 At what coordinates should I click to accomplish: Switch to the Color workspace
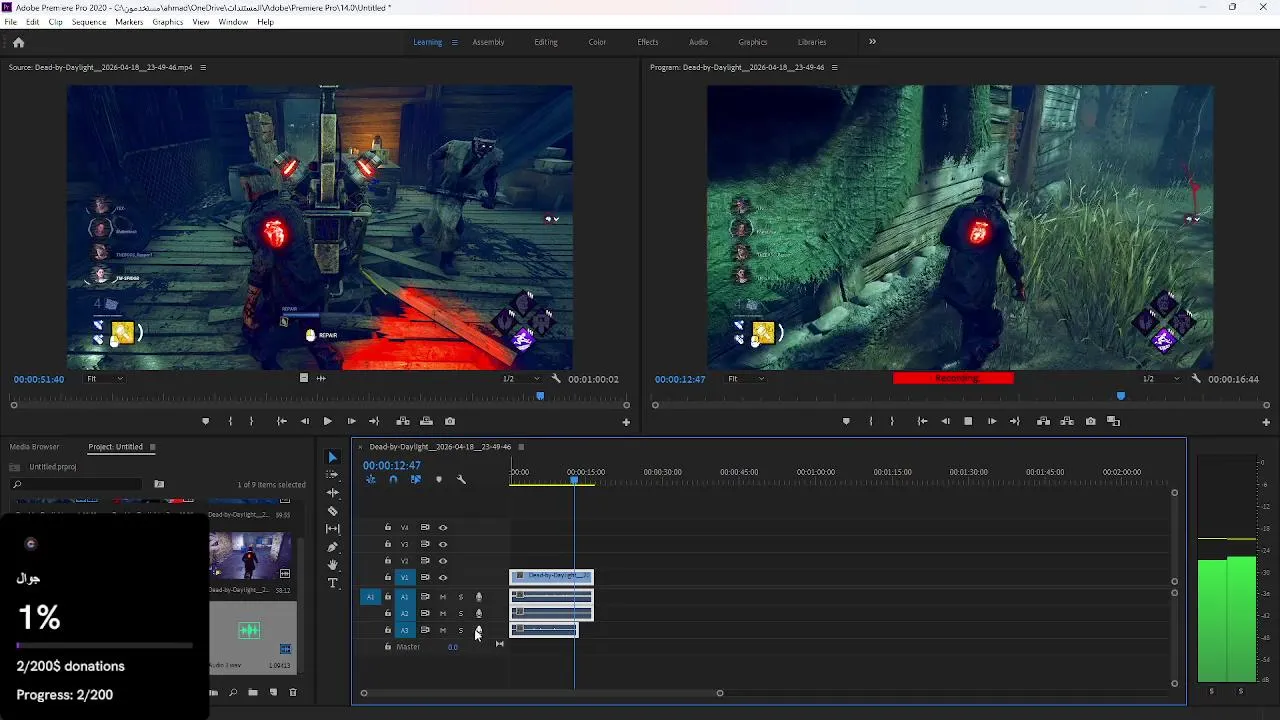coord(597,42)
